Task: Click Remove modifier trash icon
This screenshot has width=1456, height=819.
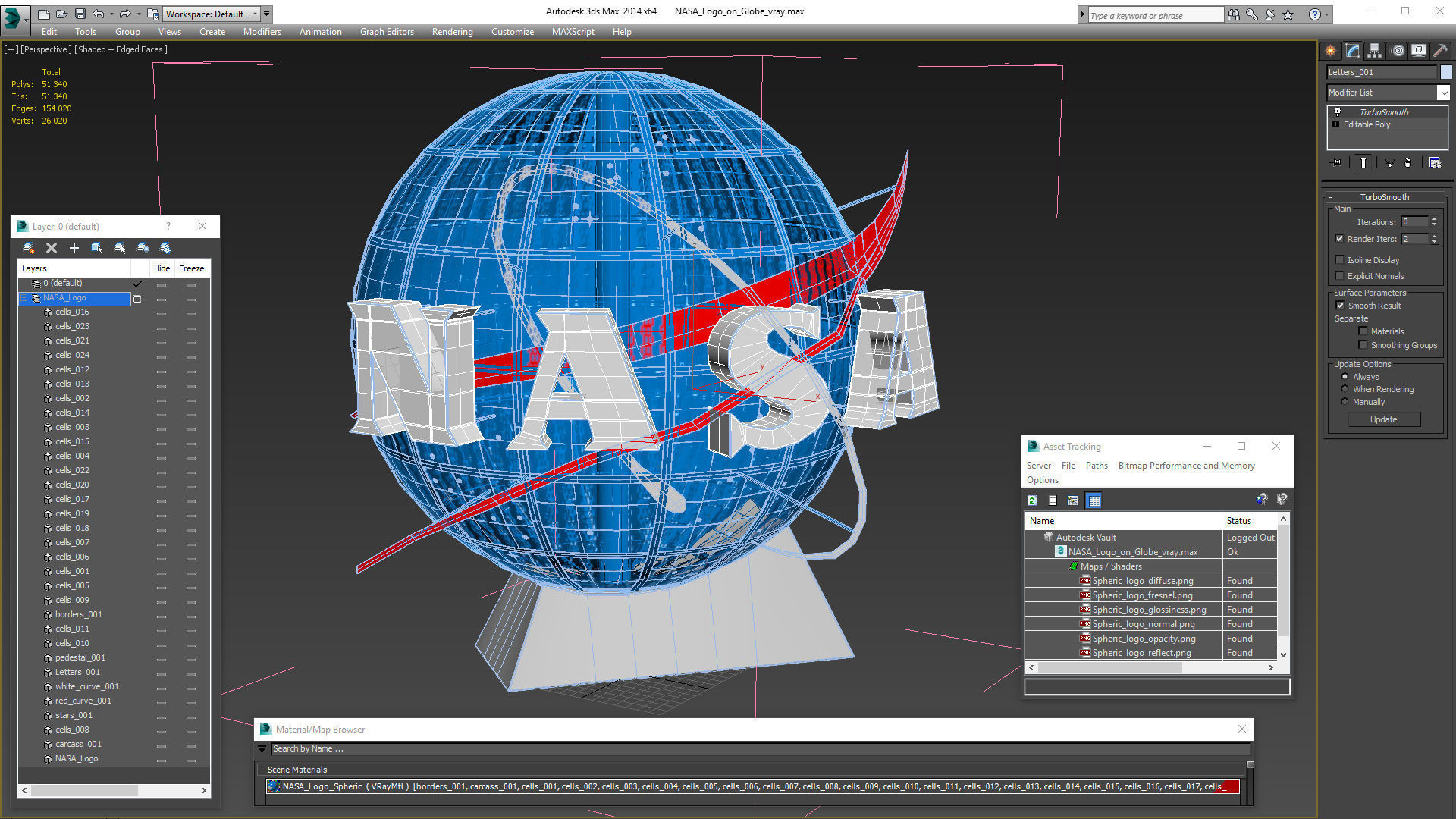Action: (x=1407, y=163)
